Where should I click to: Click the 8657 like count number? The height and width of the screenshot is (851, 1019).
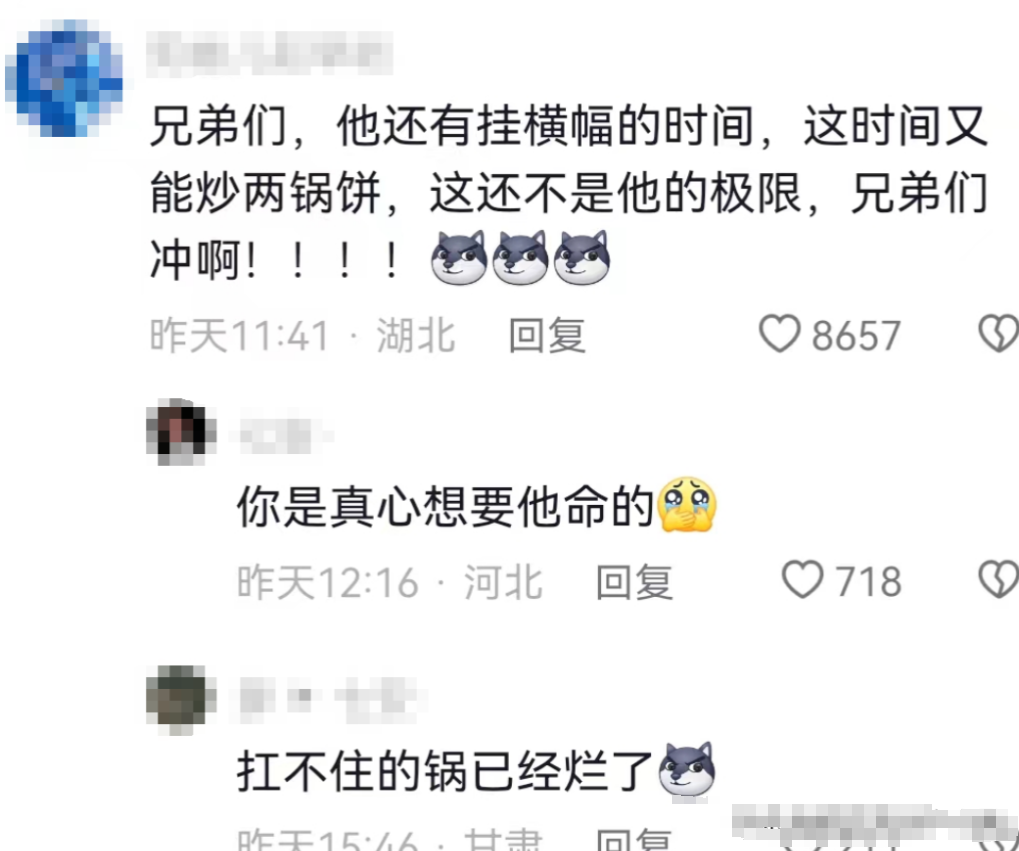[x=856, y=335]
